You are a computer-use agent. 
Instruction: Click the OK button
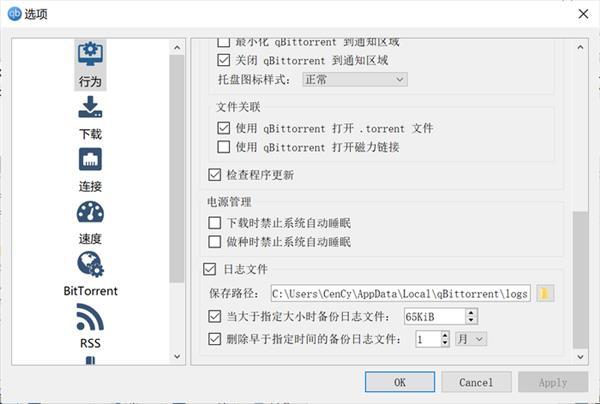(400, 382)
